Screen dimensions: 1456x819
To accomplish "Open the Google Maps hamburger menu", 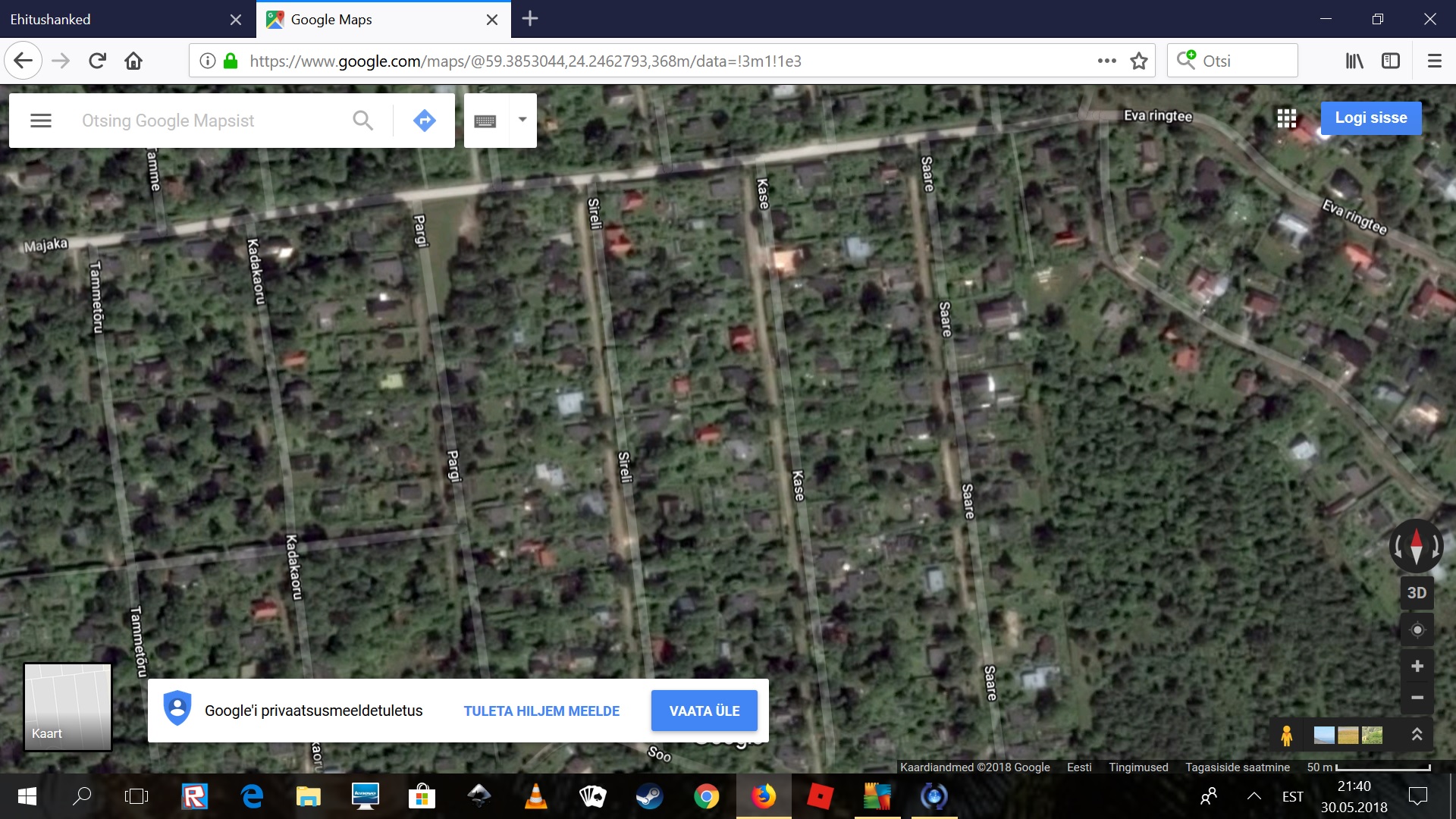I will (41, 121).
